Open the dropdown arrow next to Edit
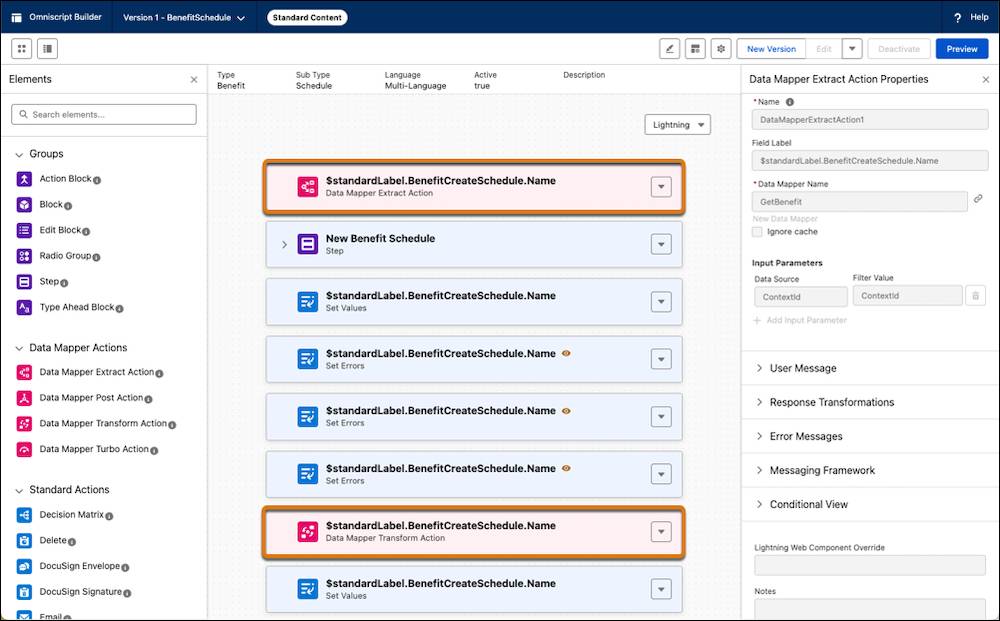1000x621 pixels. coord(852,48)
